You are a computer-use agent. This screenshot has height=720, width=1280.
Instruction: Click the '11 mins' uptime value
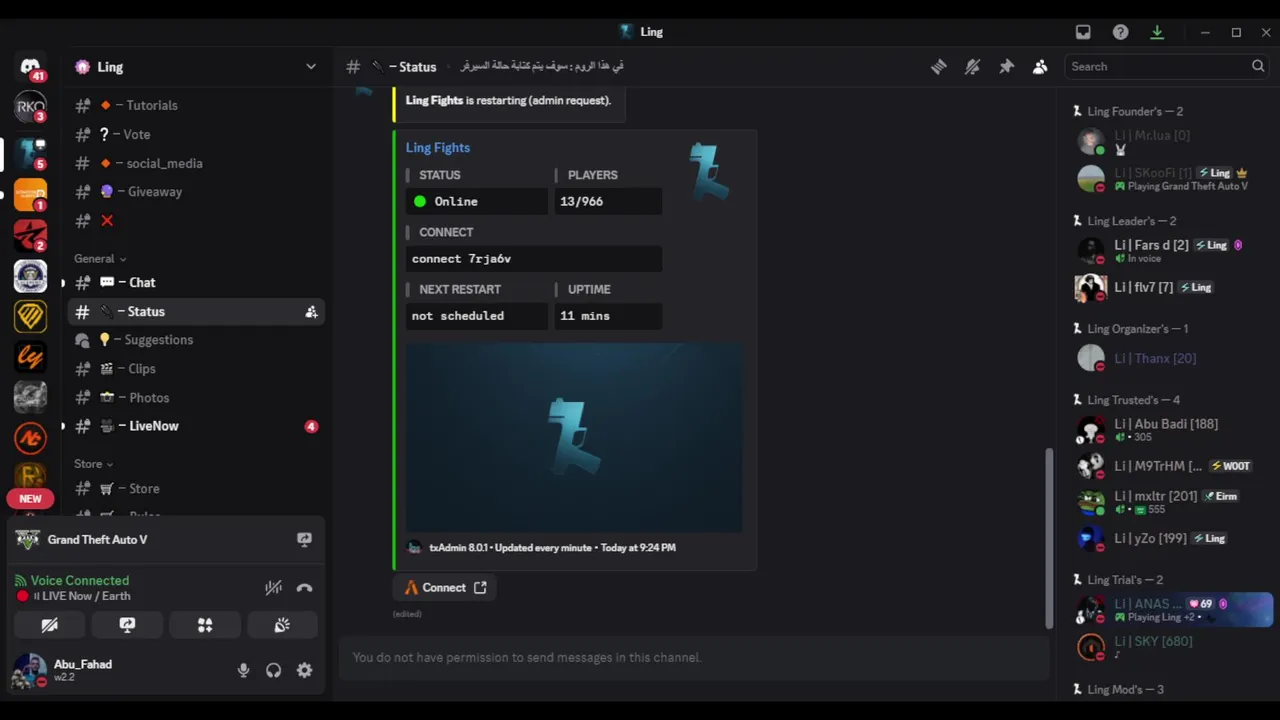pyautogui.click(x=585, y=315)
